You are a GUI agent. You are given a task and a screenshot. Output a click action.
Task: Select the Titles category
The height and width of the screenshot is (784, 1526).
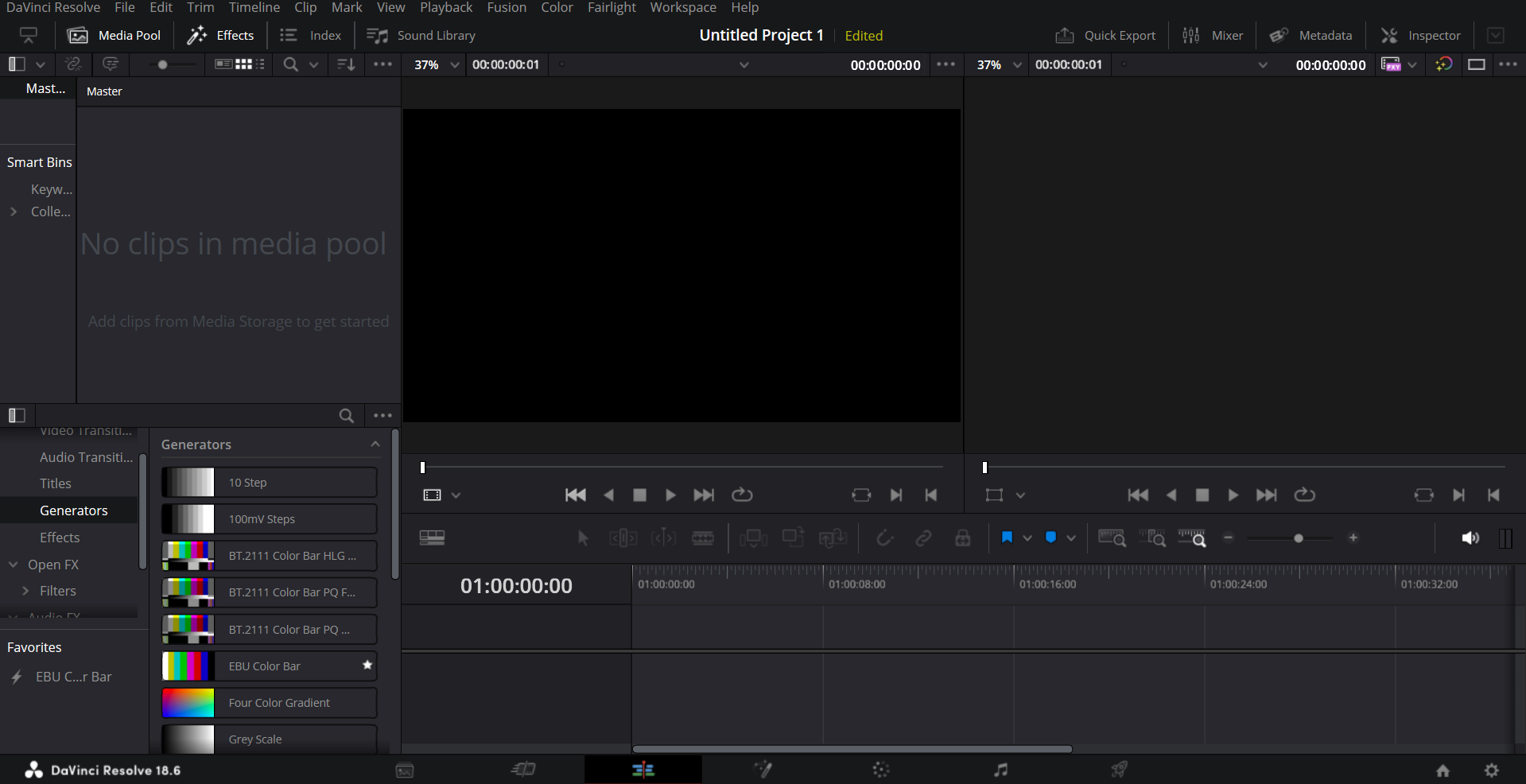point(56,483)
